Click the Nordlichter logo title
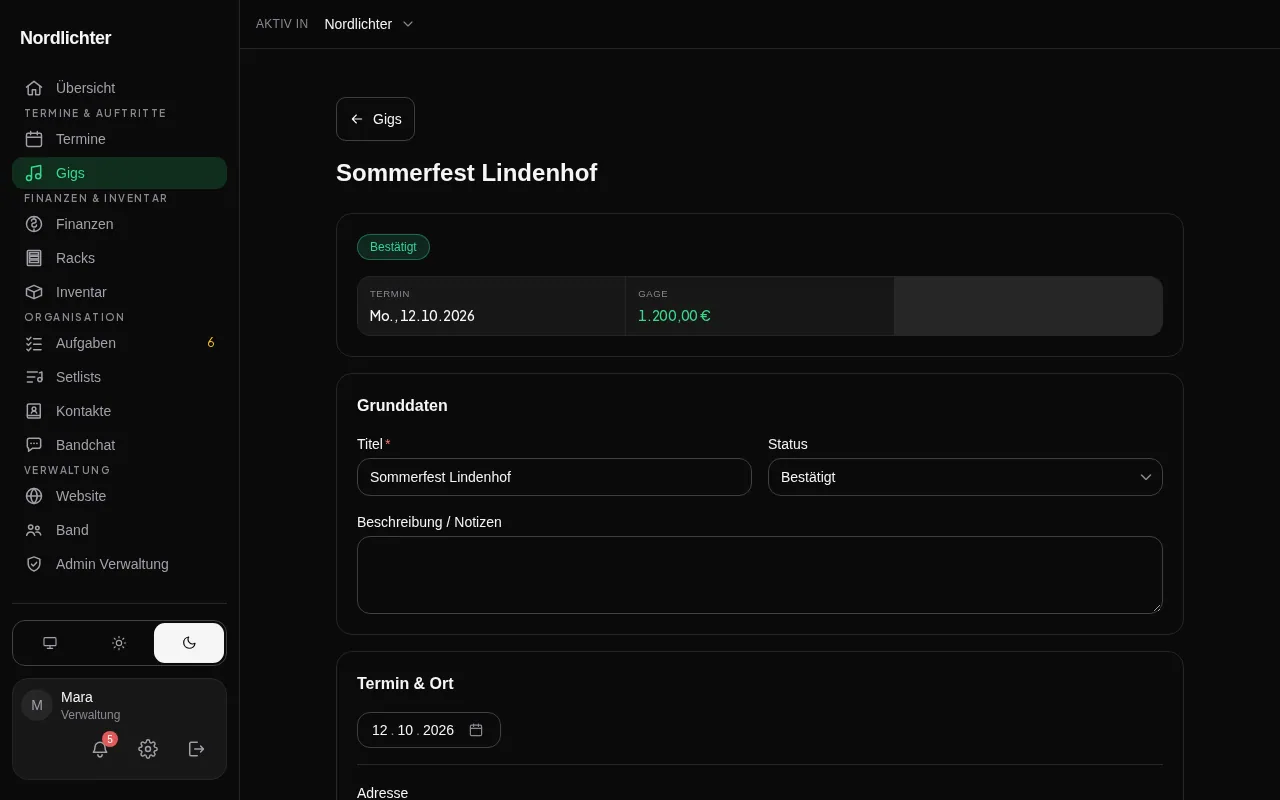1280x800 pixels. click(66, 38)
